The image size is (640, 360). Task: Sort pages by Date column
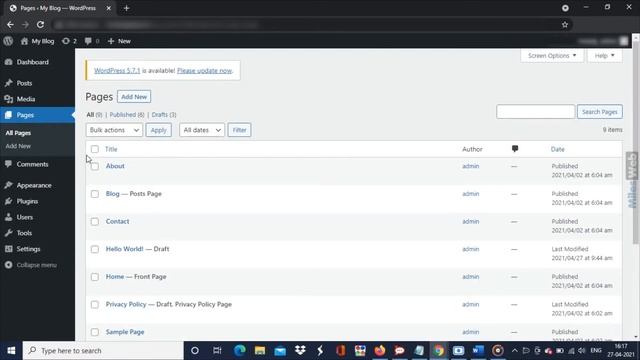[x=558, y=149]
